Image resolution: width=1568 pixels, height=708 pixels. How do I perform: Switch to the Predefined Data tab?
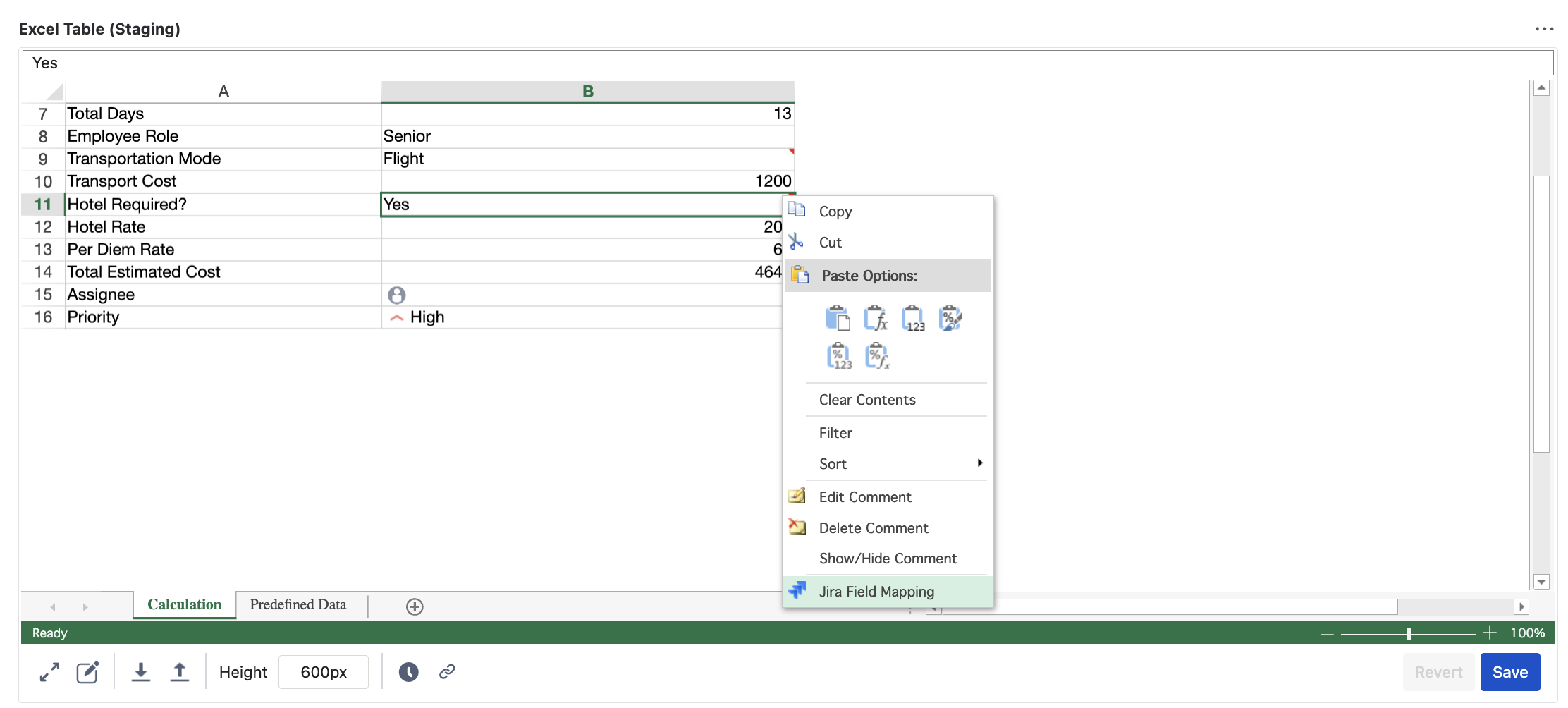[x=298, y=605]
